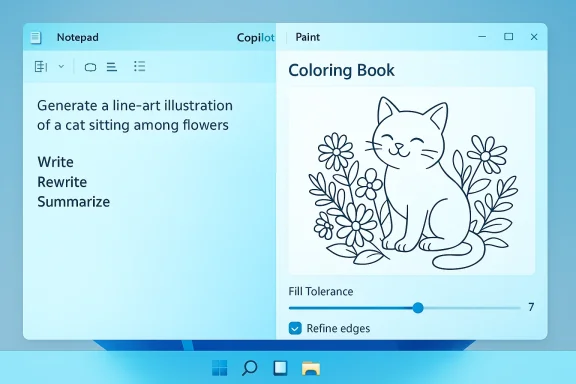Expand the dropdown chevron beside layout icon
The image size is (576, 384).
(61, 67)
